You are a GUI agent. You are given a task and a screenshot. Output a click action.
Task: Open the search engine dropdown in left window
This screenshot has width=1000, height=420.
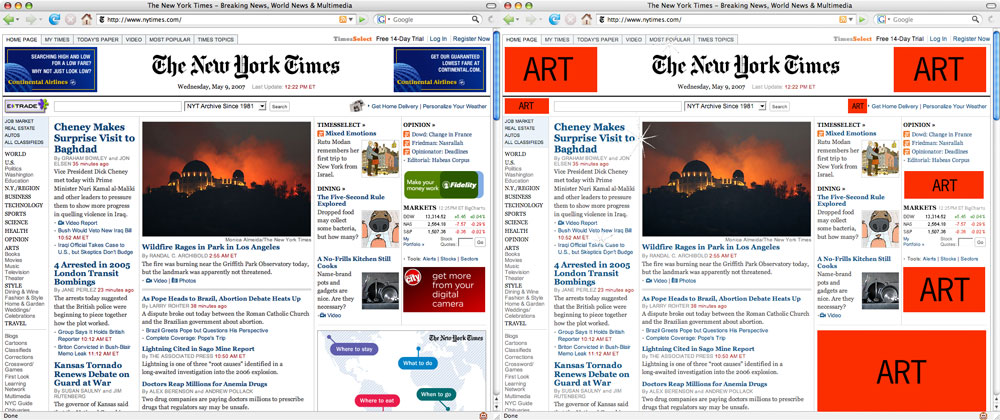coord(387,20)
